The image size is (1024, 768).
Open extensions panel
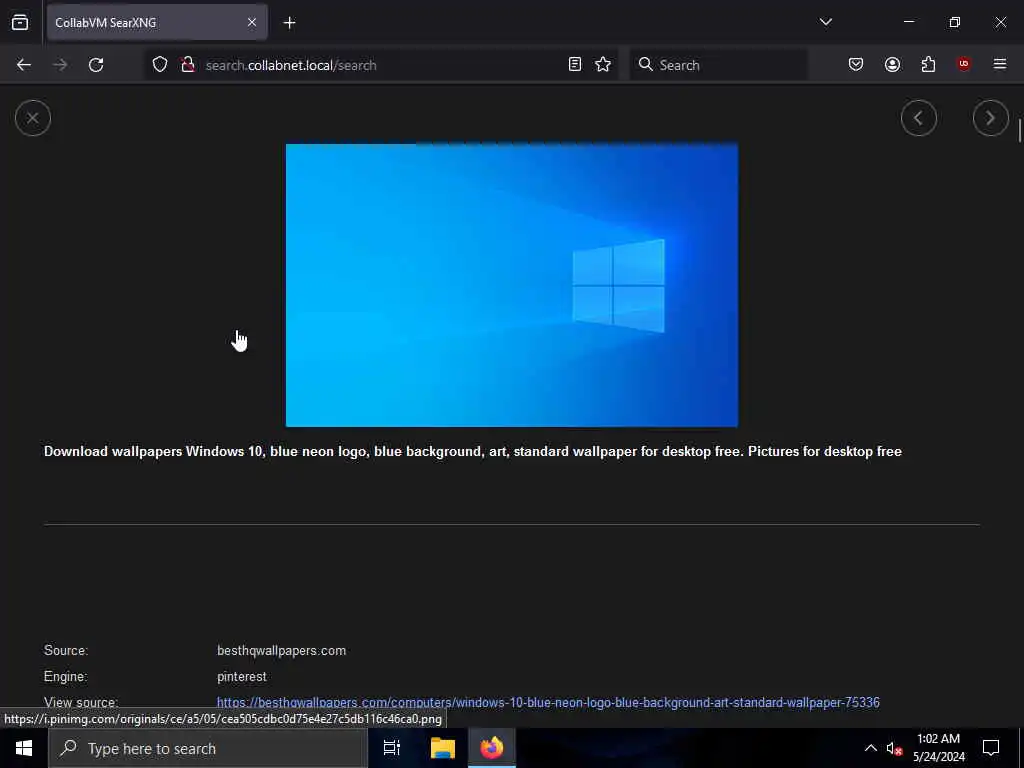tap(928, 64)
